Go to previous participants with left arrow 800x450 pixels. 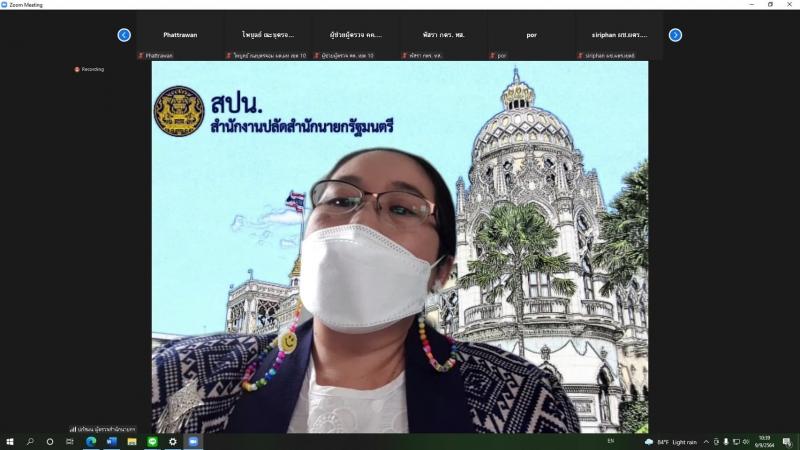click(124, 35)
